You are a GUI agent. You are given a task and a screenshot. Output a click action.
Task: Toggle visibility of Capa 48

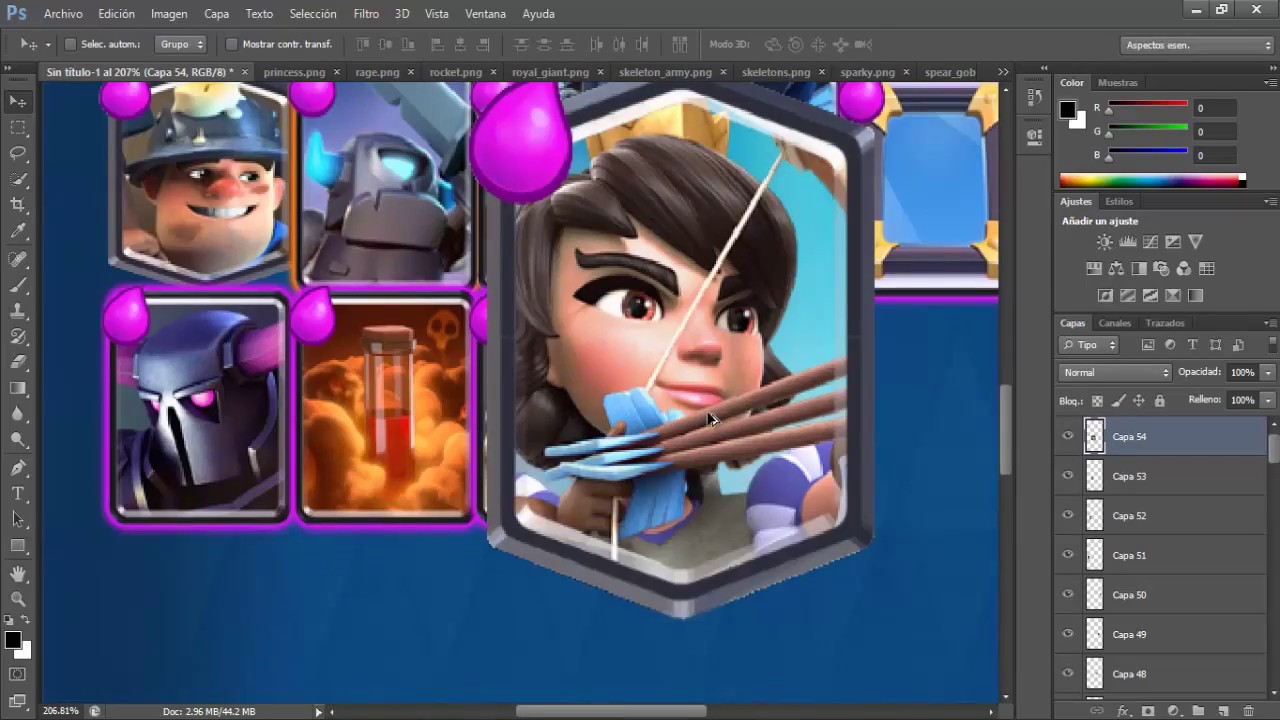click(x=1068, y=673)
